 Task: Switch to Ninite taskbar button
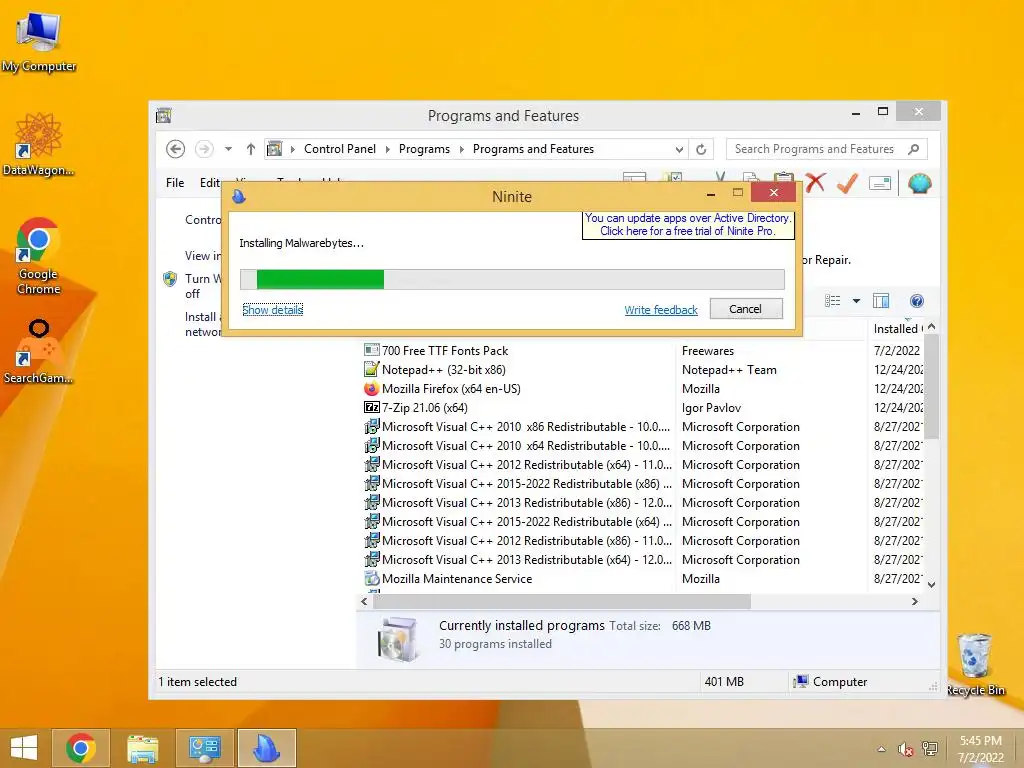click(x=266, y=748)
